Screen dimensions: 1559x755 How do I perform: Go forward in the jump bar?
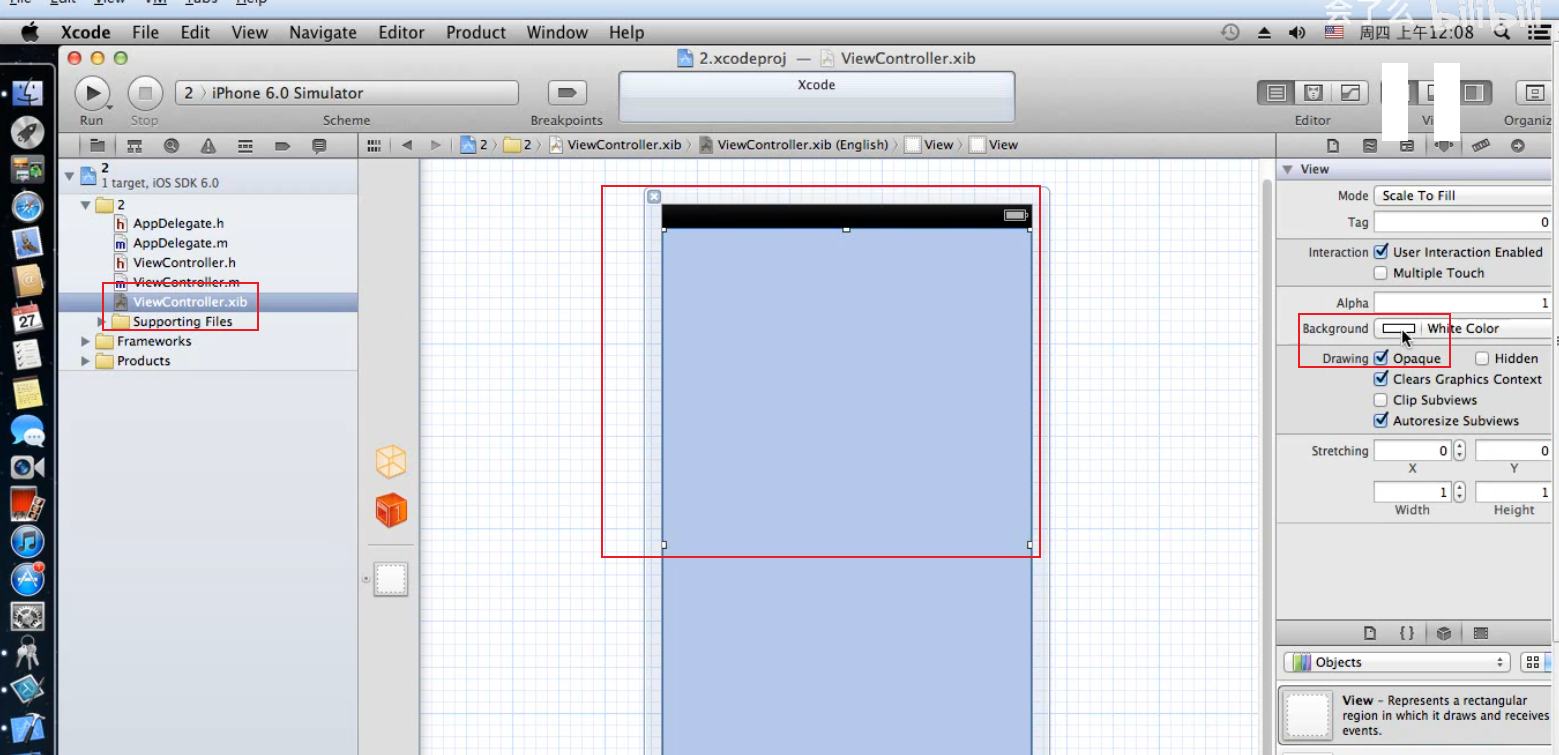coord(435,145)
